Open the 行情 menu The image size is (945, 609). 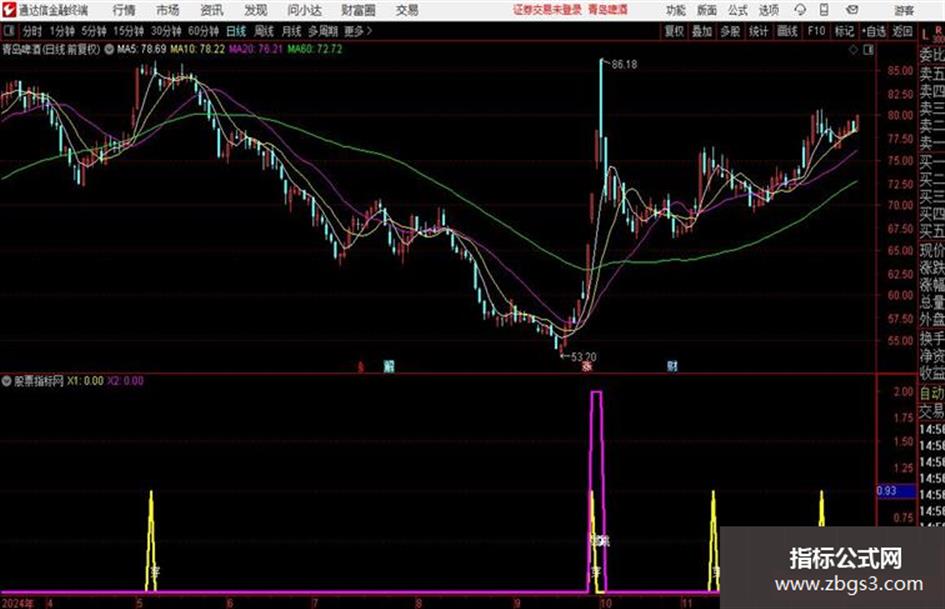click(x=124, y=10)
